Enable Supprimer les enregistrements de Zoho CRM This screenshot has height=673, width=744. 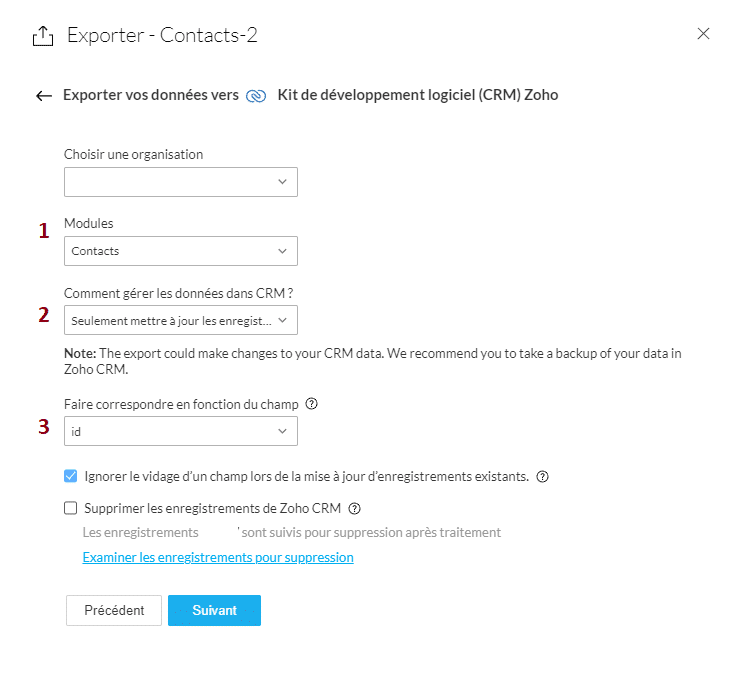71,508
